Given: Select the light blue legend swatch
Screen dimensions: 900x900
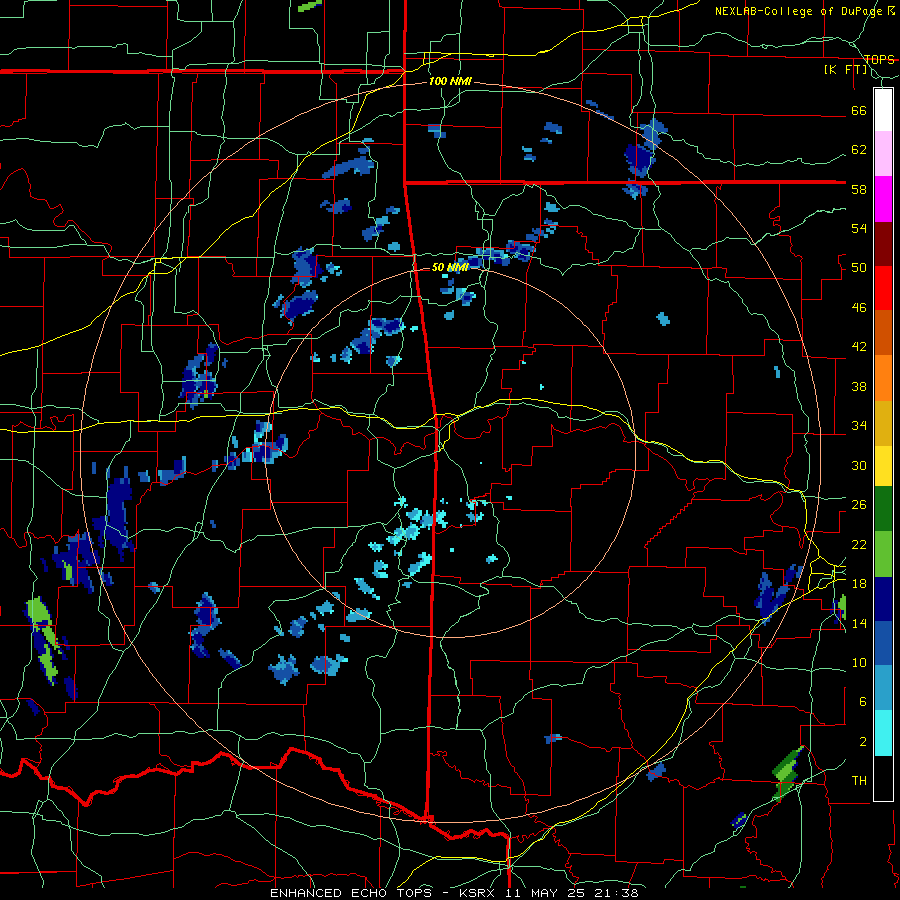Looking at the screenshot, I should pos(883,688).
